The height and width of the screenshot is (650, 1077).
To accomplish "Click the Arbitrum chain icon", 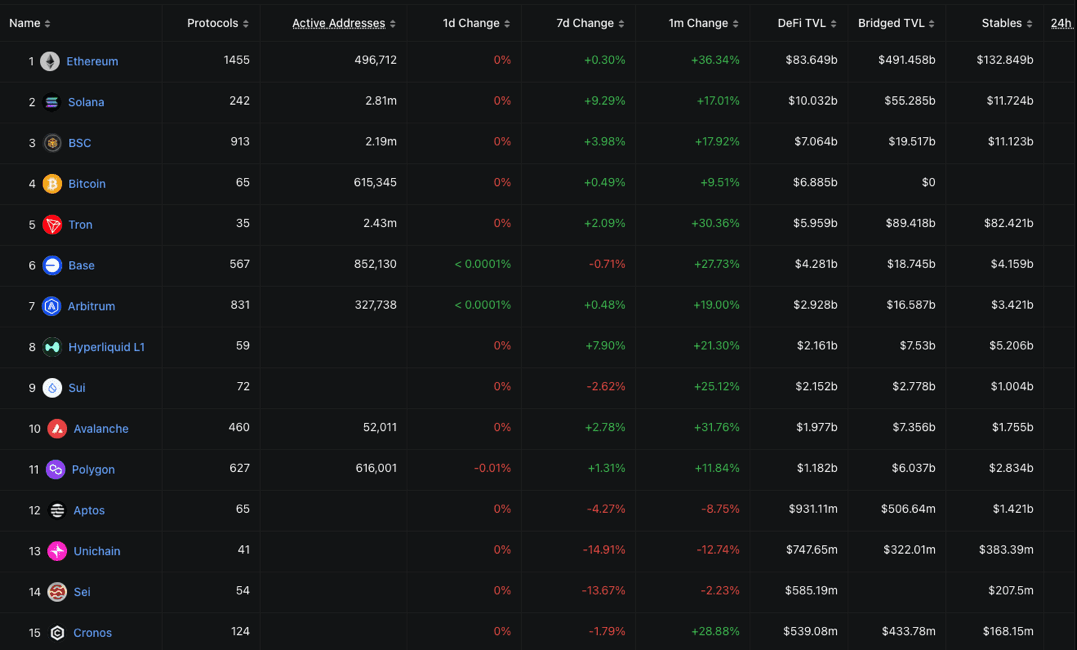I will coord(51,306).
